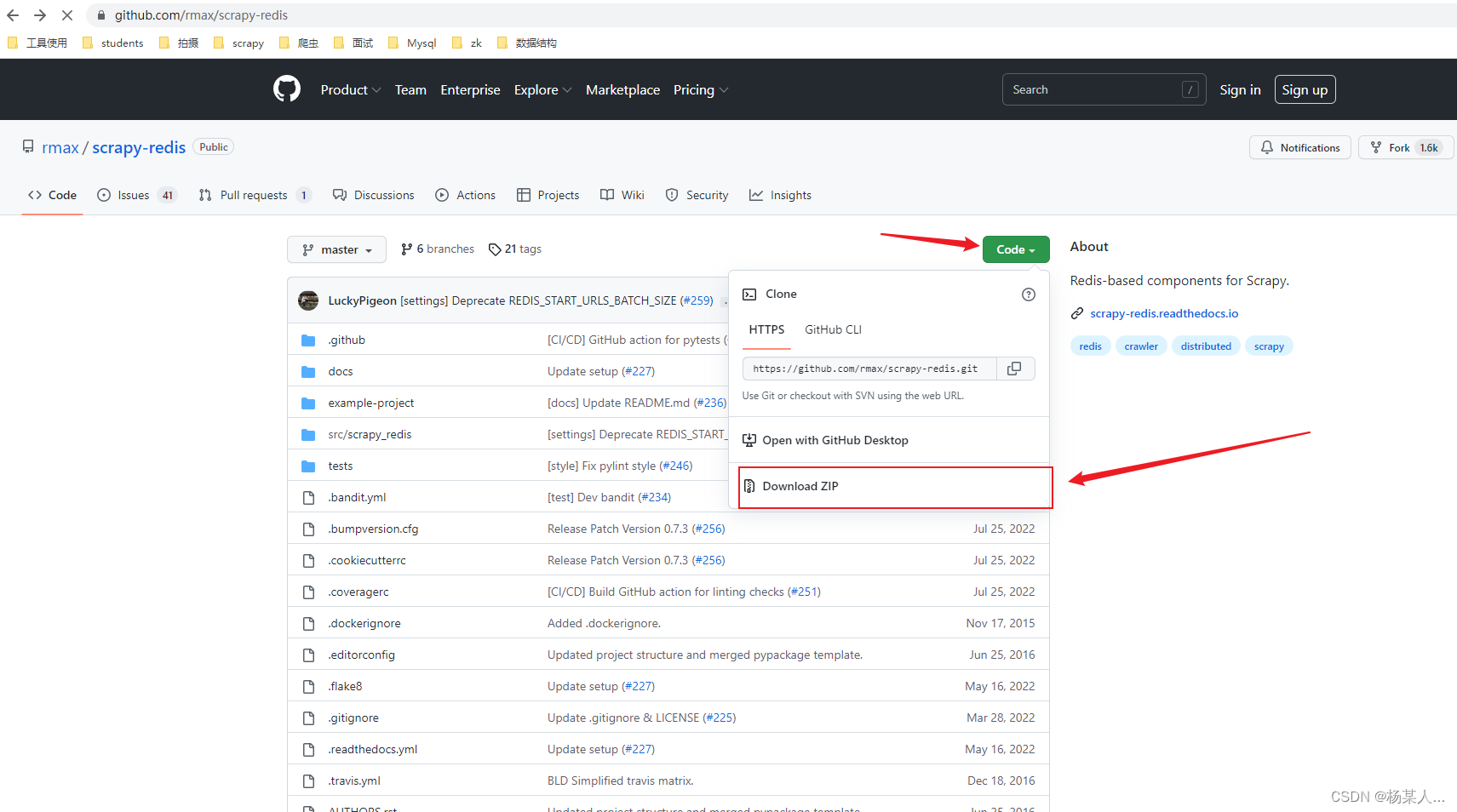The width and height of the screenshot is (1457, 812).
Task: Open the Marketplace nav link
Action: pos(622,89)
